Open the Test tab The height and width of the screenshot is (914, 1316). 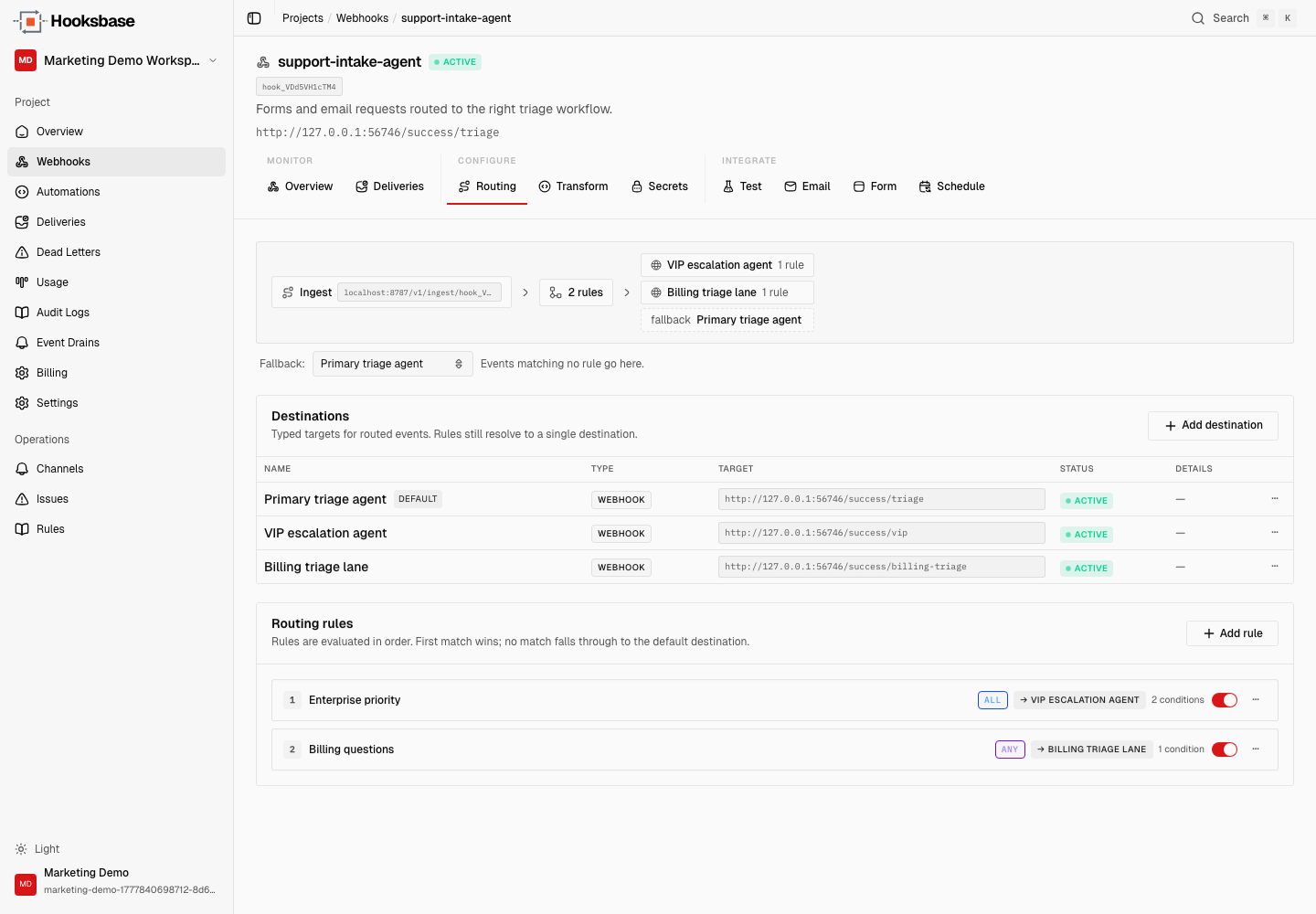pos(742,186)
